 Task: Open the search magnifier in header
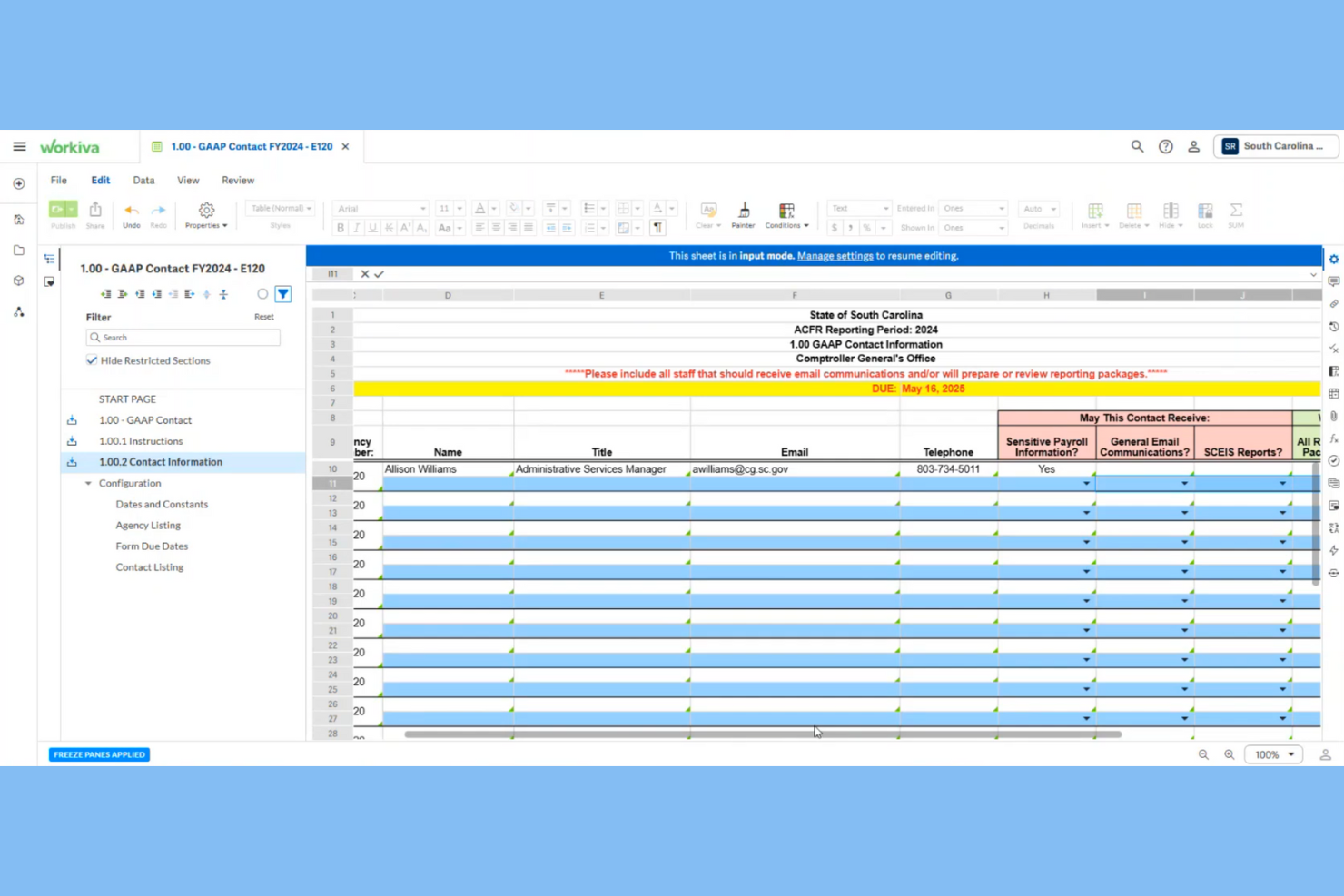point(1137,146)
